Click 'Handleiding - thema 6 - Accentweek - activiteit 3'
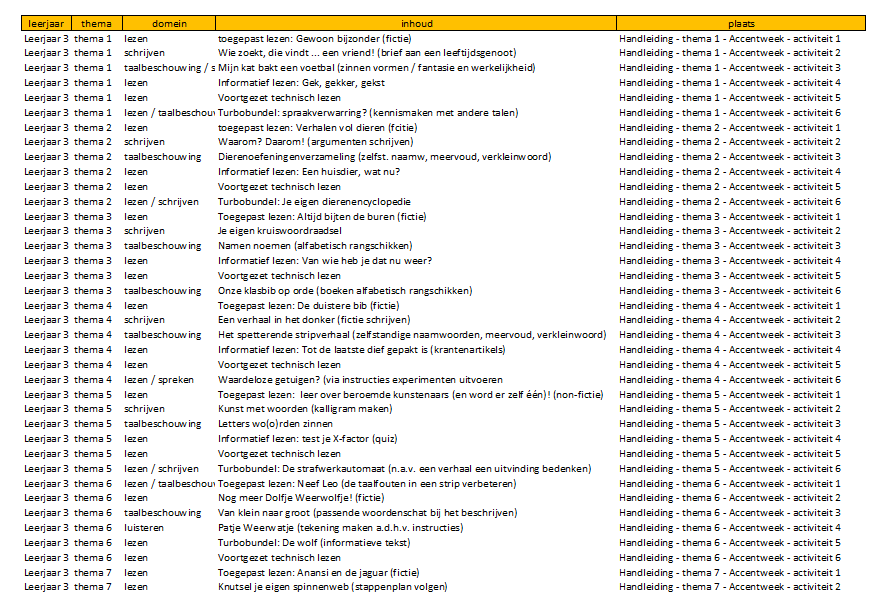The image size is (876, 603). tap(730, 512)
